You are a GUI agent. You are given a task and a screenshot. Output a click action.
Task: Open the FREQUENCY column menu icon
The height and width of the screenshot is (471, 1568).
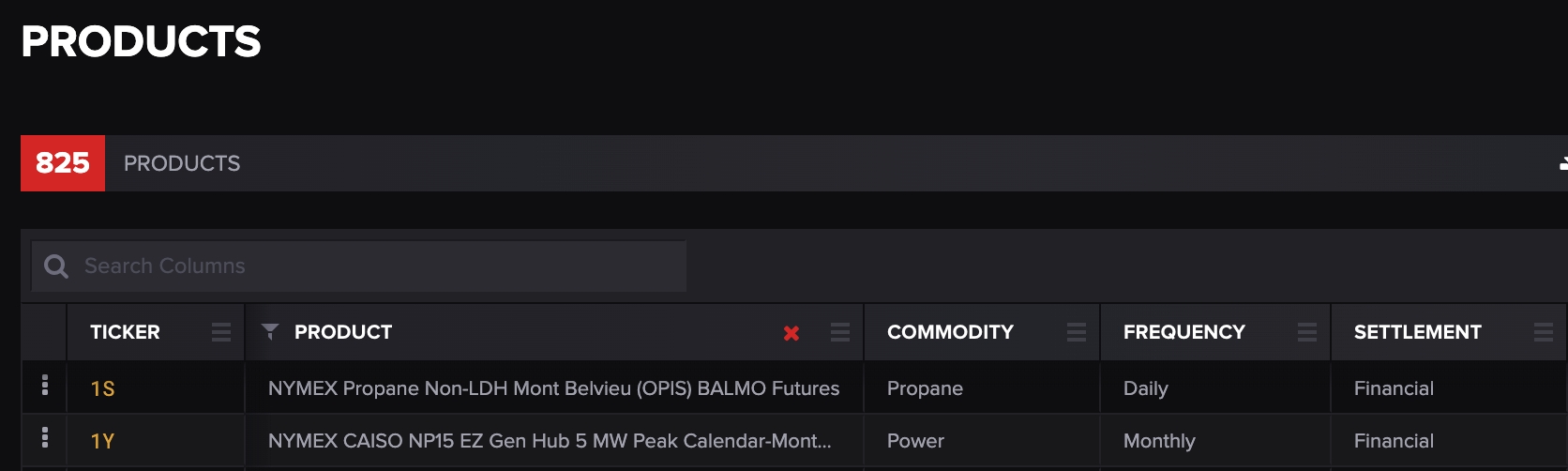pyautogui.click(x=1307, y=332)
